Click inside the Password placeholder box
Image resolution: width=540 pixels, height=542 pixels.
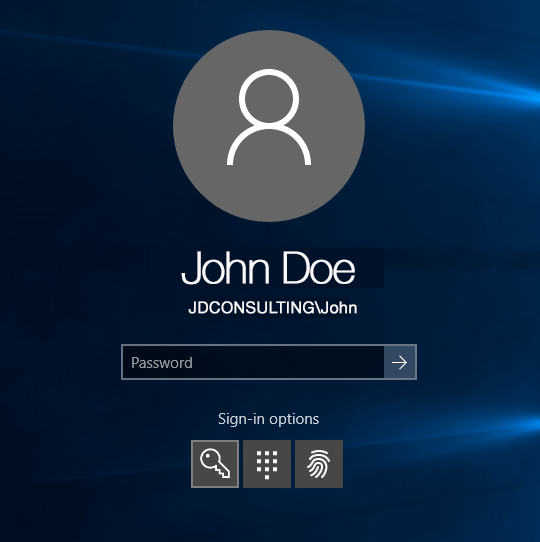tap(253, 362)
